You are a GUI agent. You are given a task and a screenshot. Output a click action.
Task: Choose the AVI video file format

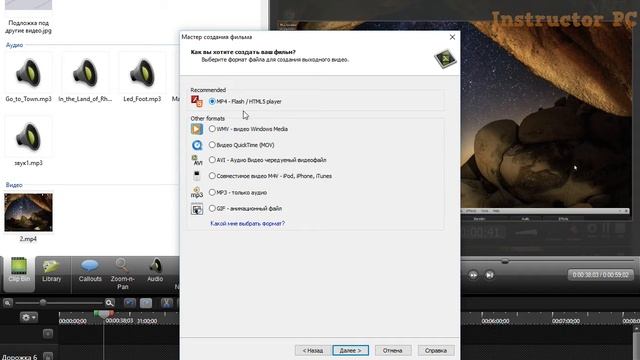coord(212,160)
